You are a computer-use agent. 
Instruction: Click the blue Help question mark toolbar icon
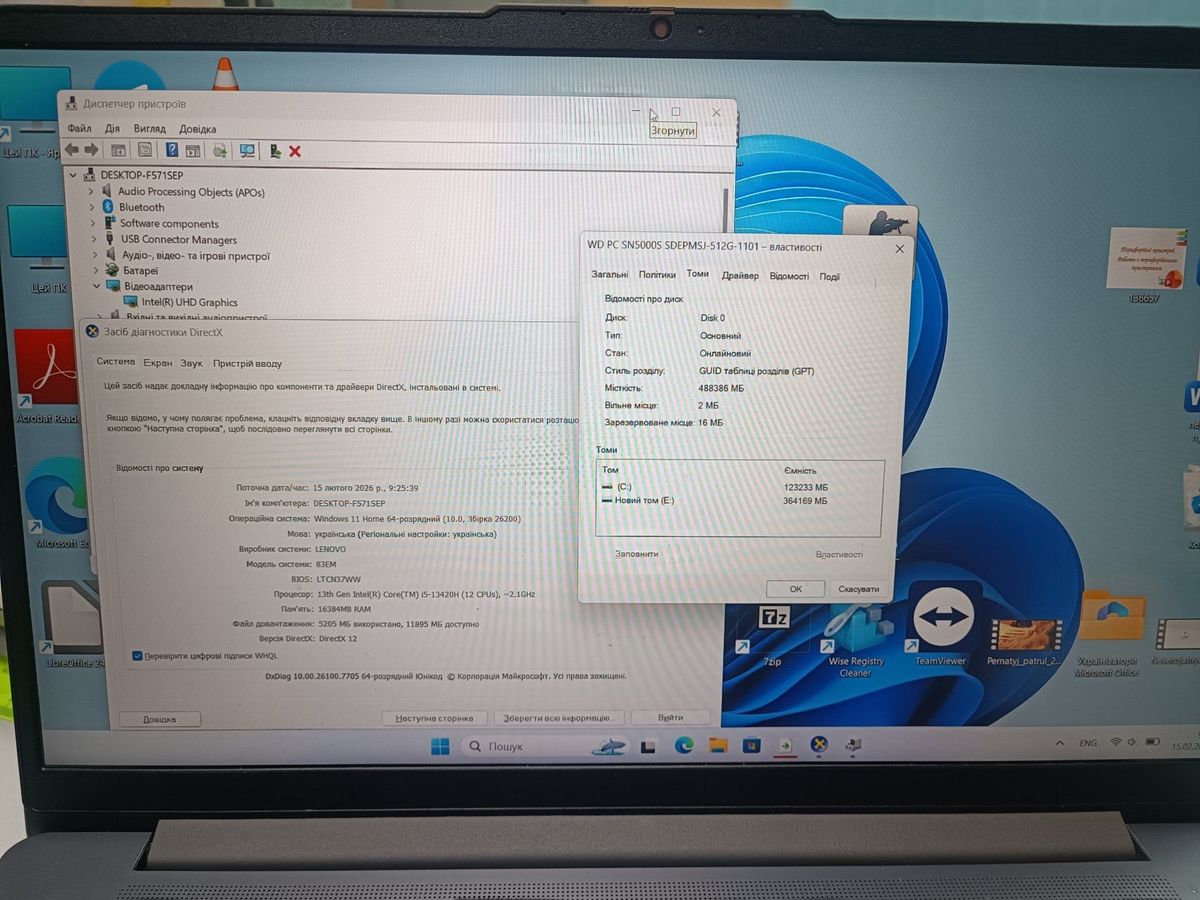coord(171,150)
